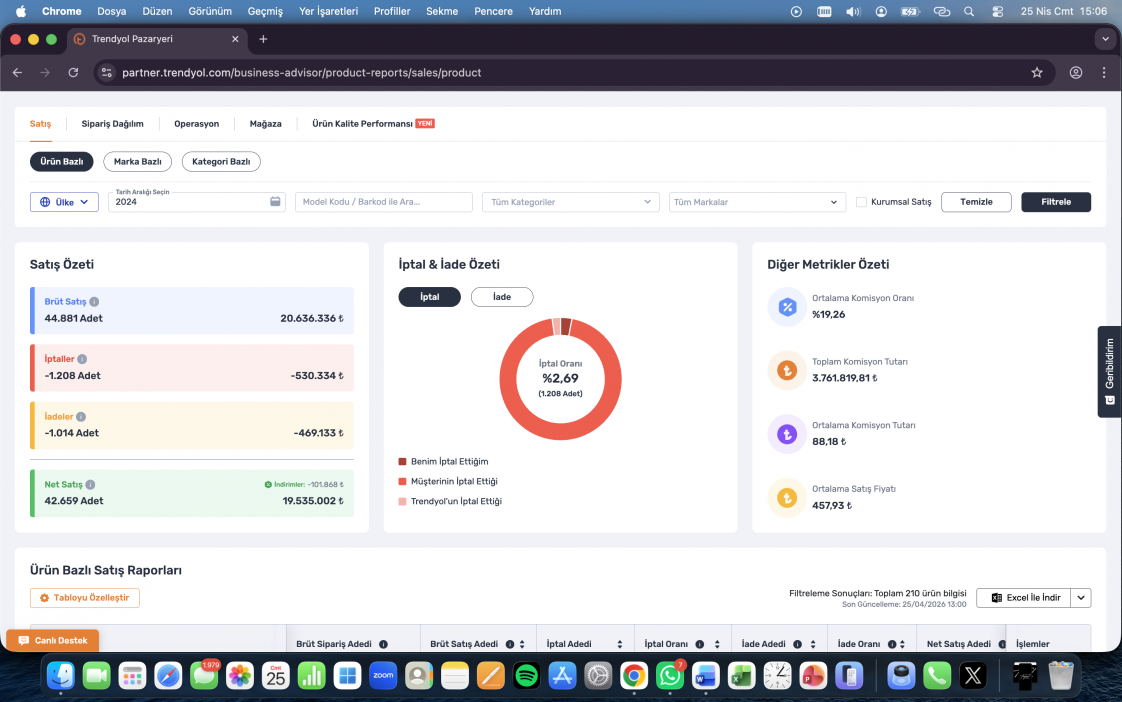Select the Ürün Bazlı report pill
This screenshot has height=702, width=1122.
point(62,162)
